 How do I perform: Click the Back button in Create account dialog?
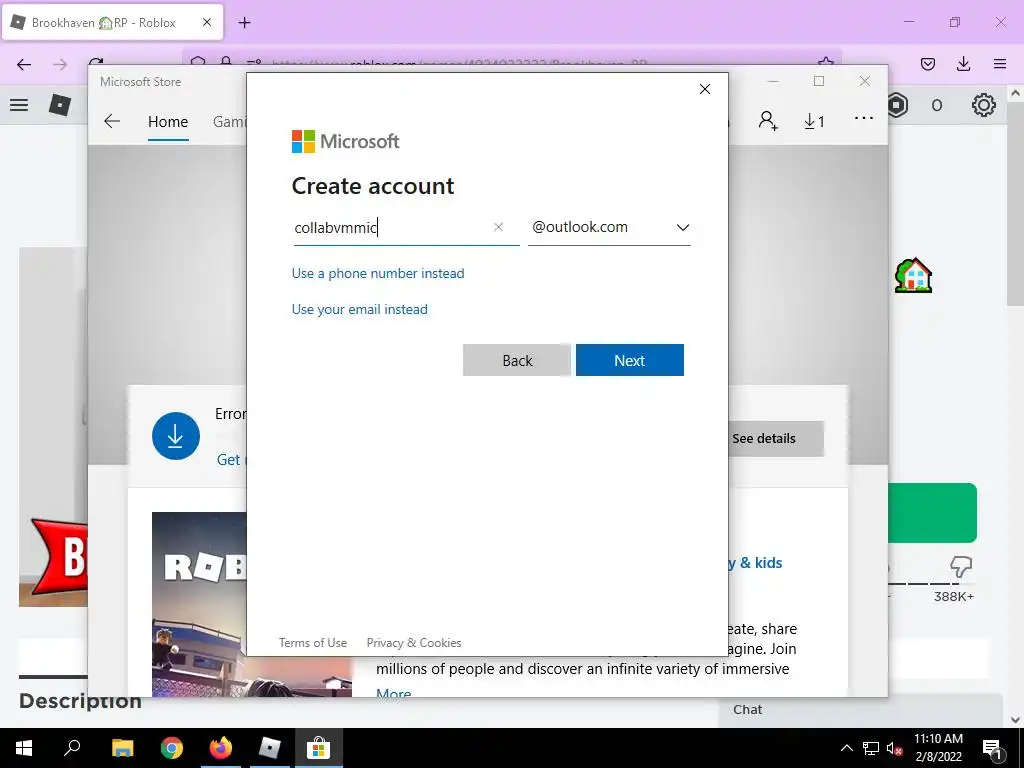517,360
